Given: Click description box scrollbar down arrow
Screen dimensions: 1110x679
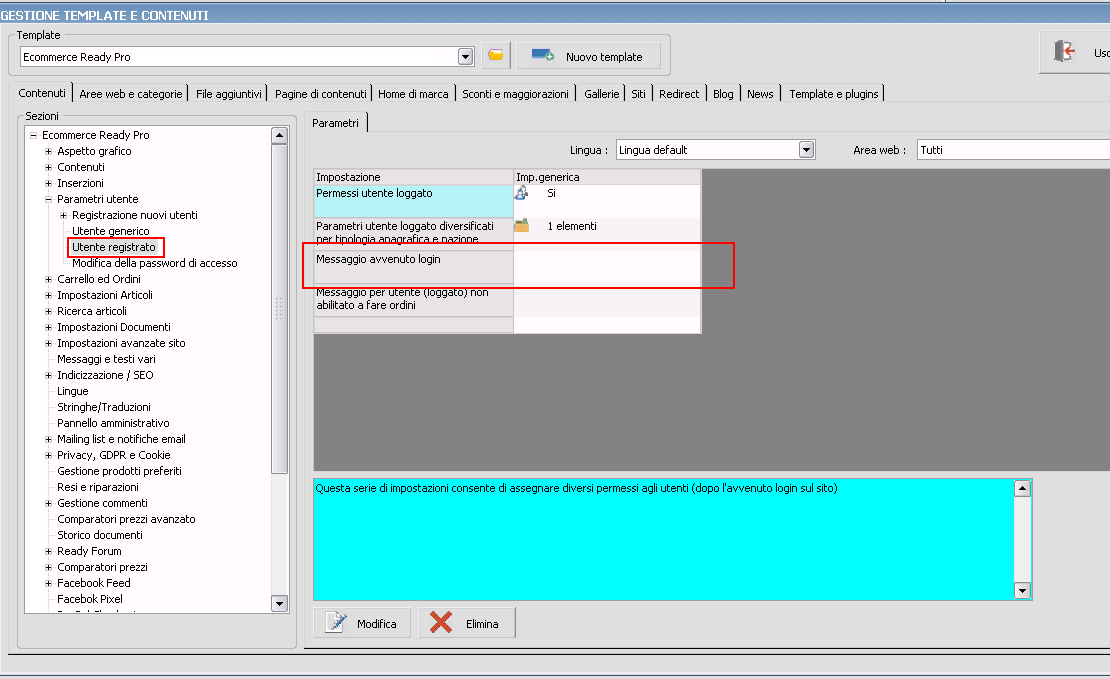Looking at the screenshot, I should 1022,590.
